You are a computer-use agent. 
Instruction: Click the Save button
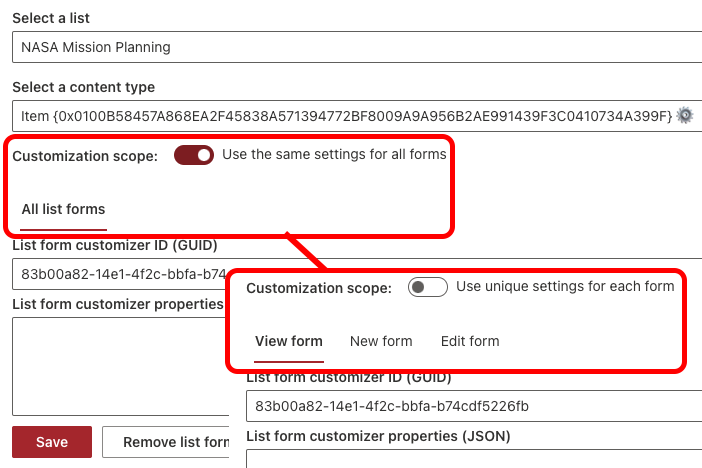pyautogui.click(x=52, y=442)
